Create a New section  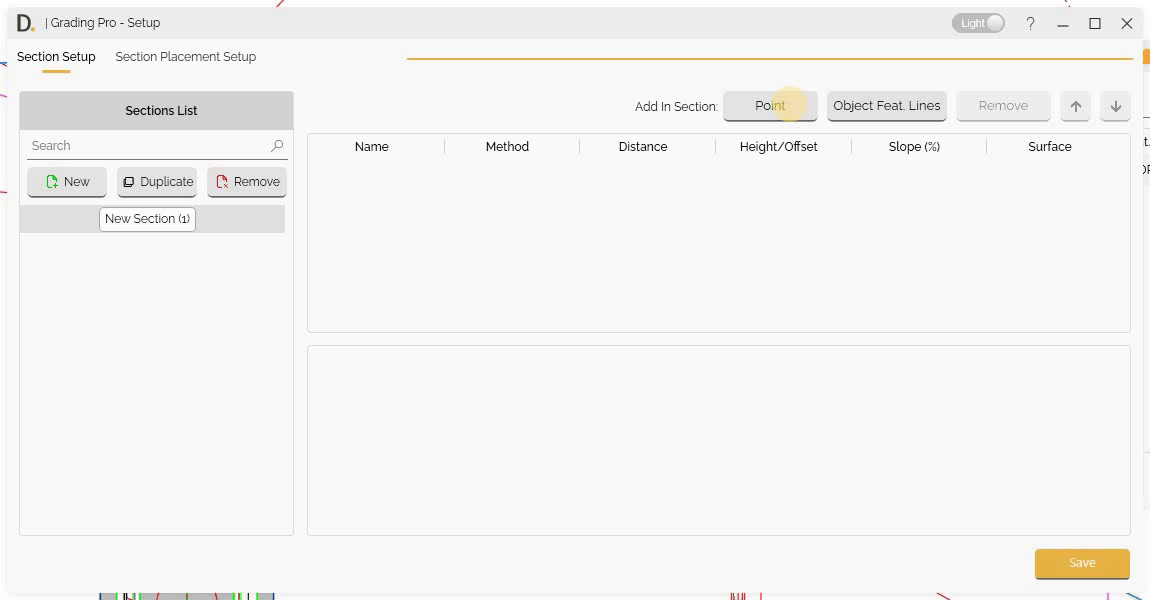(x=67, y=182)
